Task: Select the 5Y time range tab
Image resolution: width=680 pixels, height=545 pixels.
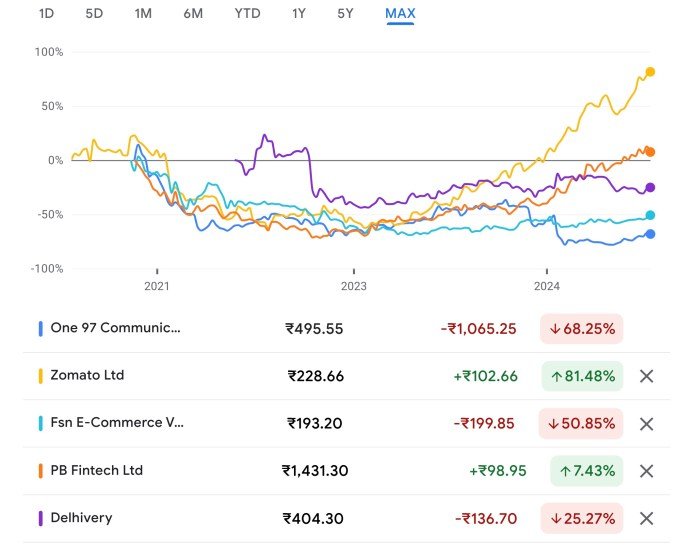Action: click(346, 14)
